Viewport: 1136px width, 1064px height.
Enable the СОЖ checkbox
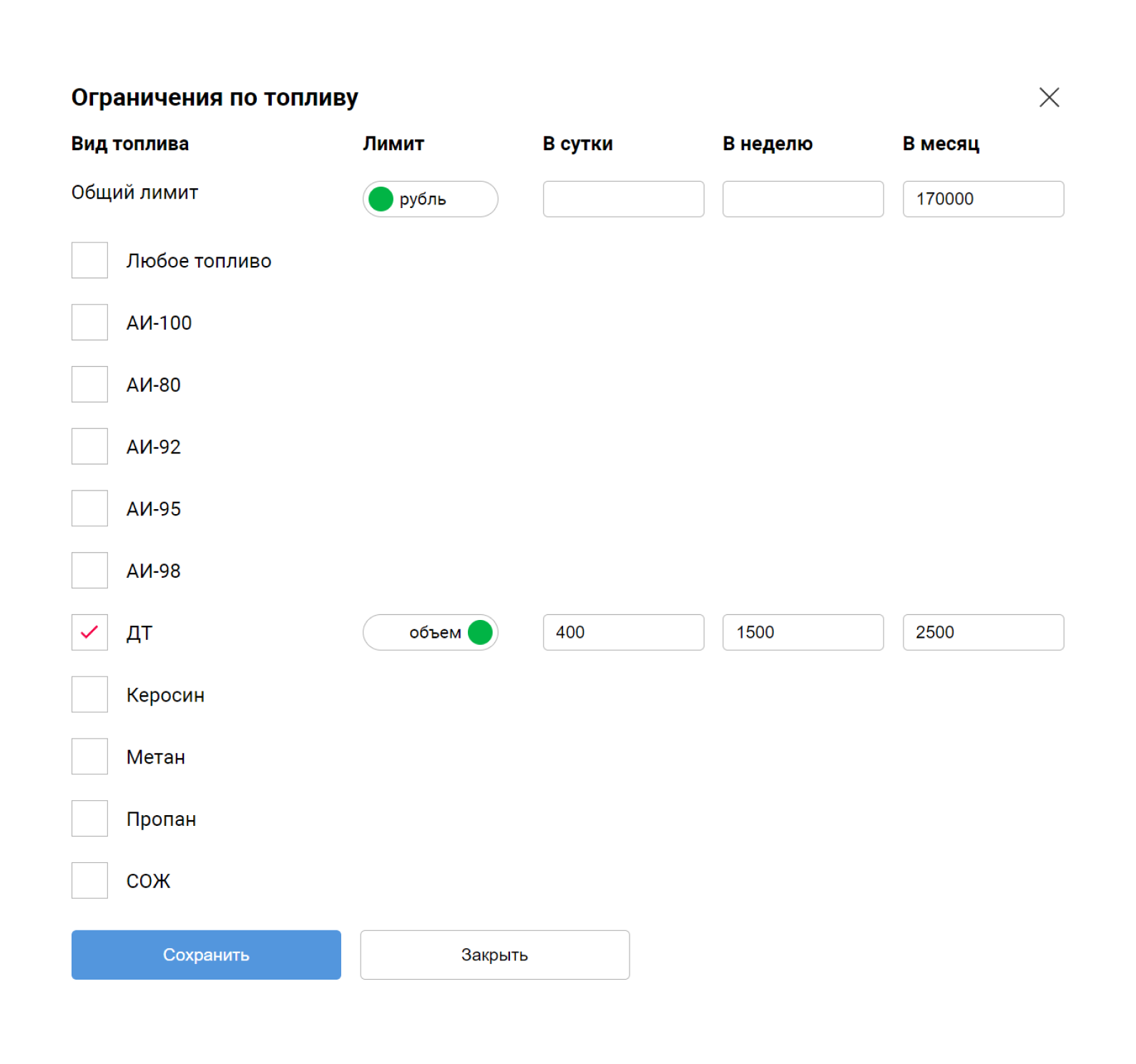(89, 880)
